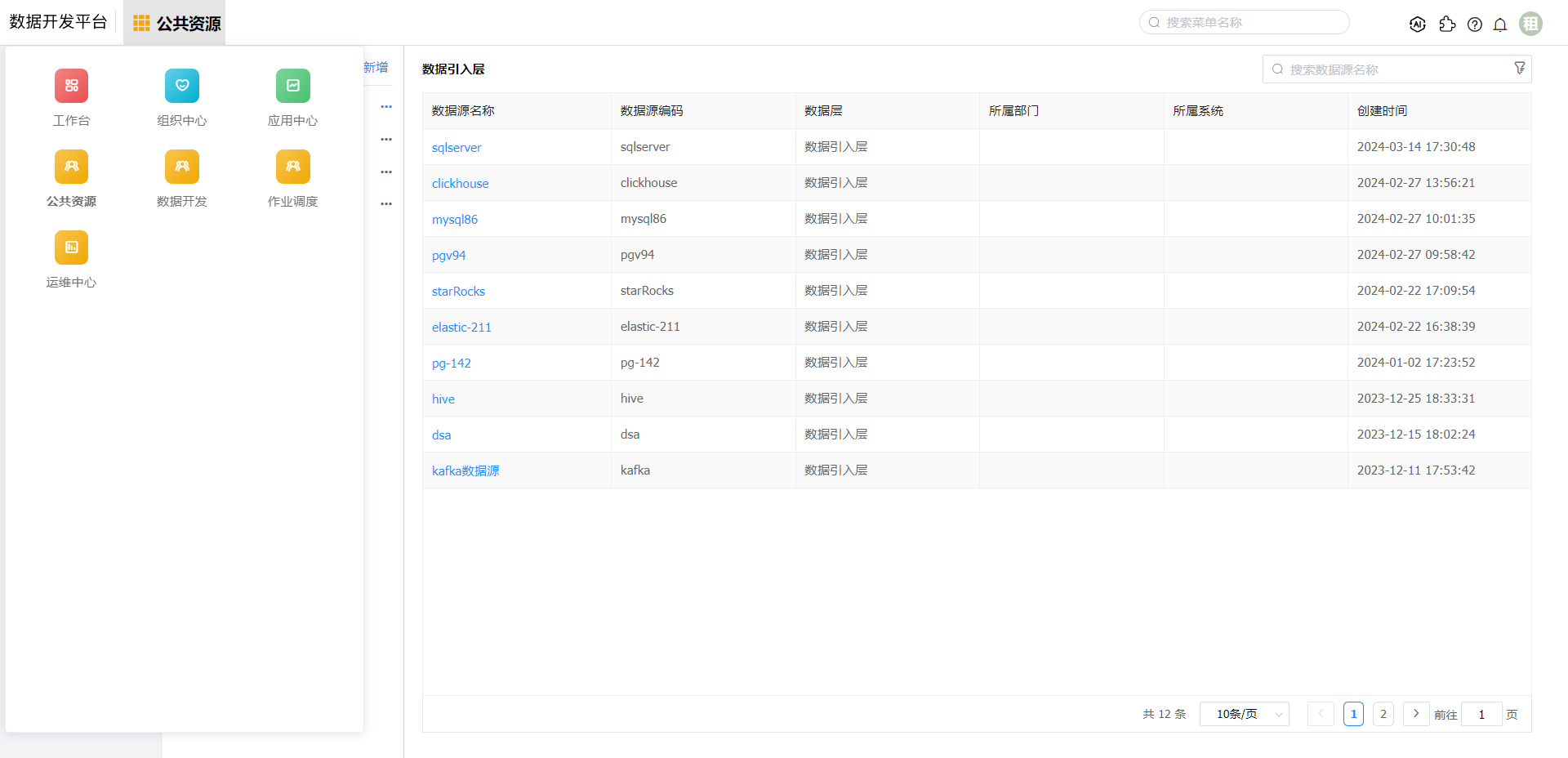Click the next page arrow
Image resolution: width=1568 pixels, height=758 pixels.
click(1416, 714)
